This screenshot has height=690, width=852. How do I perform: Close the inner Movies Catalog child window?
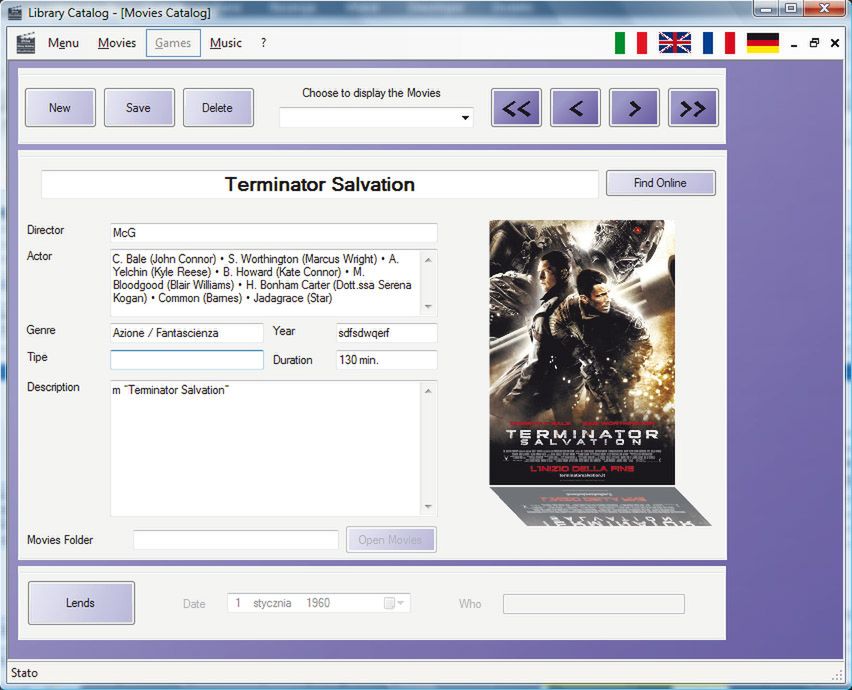835,43
